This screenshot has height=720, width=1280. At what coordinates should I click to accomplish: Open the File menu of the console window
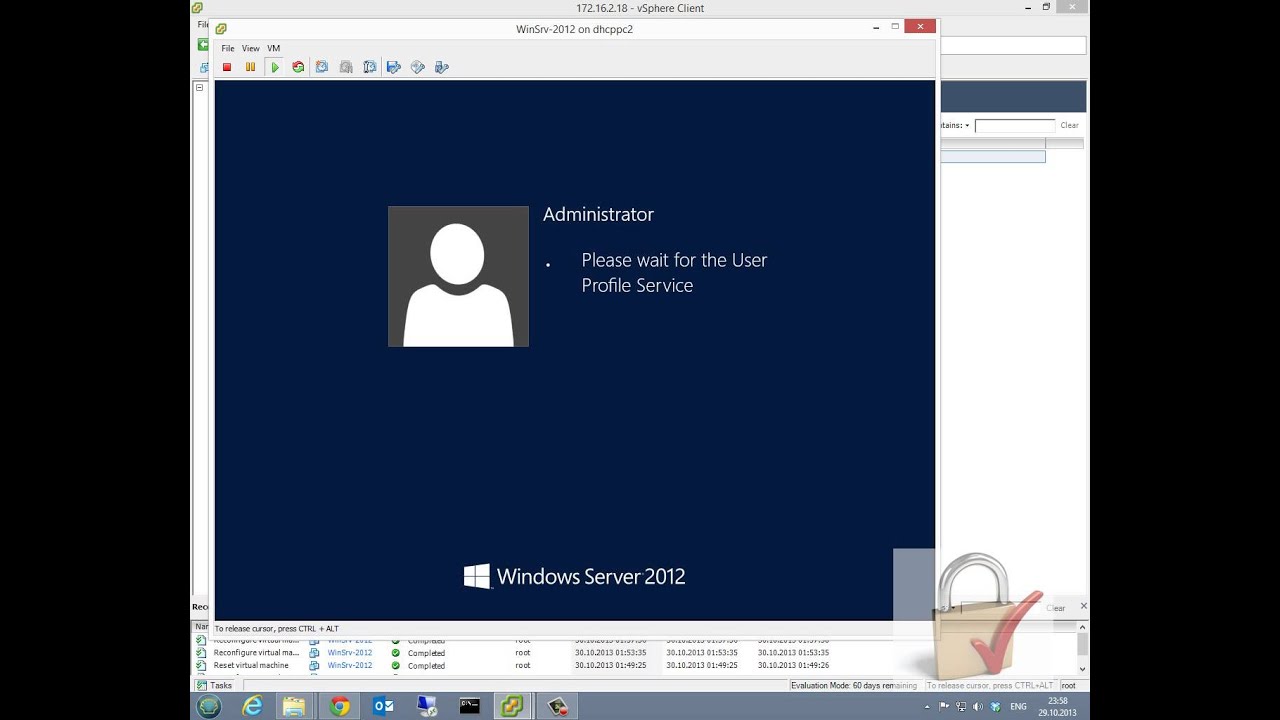(228, 48)
